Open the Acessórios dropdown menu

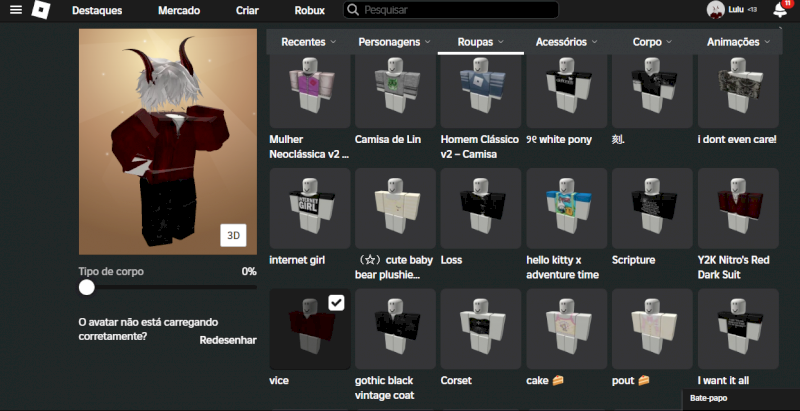(566, 43)
